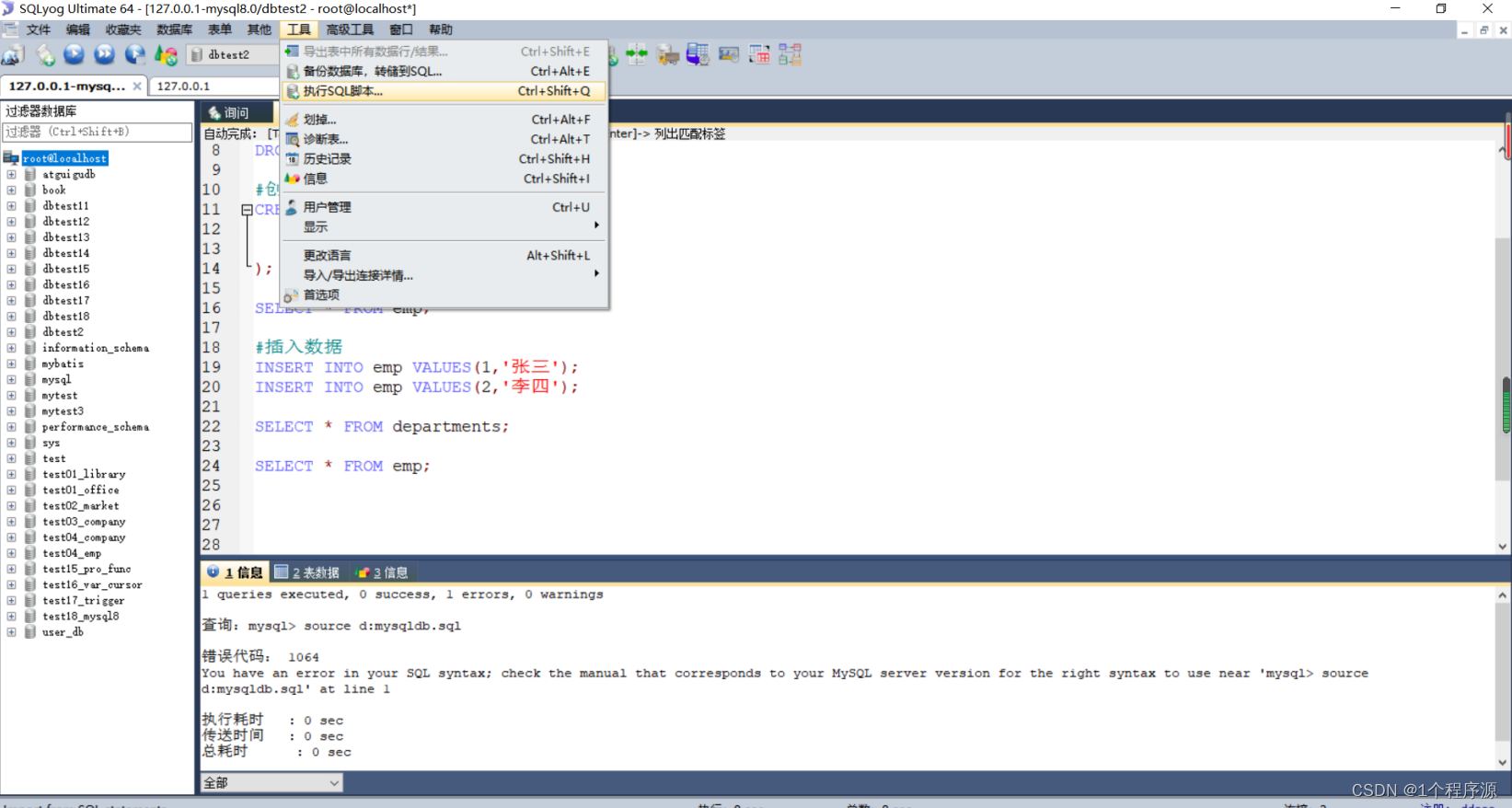Open the dbtest2 database selector
Image resolution: width=1512 pixels, height=808 pixels.
click(x=234, y=55)
